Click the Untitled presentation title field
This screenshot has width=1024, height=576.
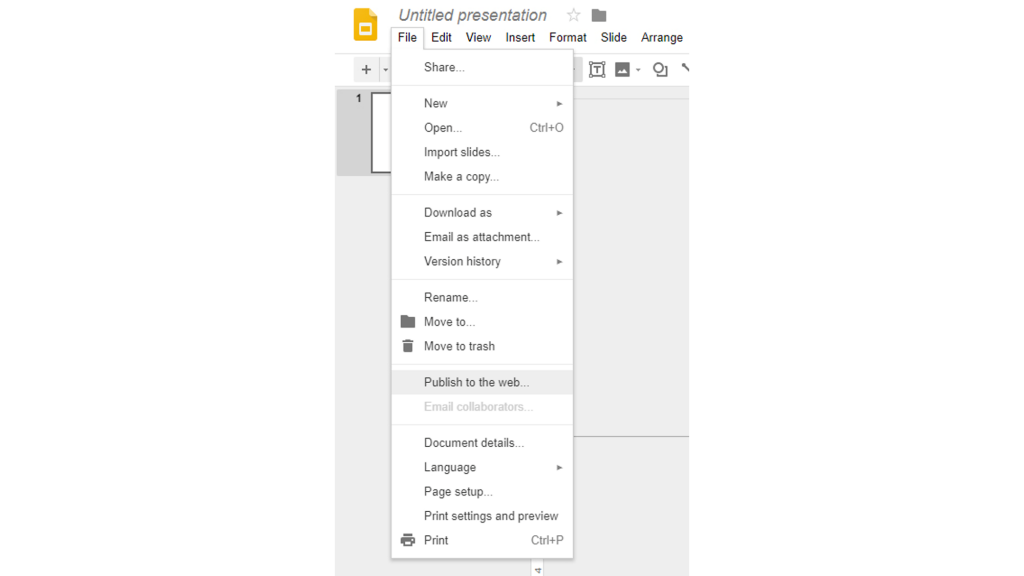pos(471,15)
